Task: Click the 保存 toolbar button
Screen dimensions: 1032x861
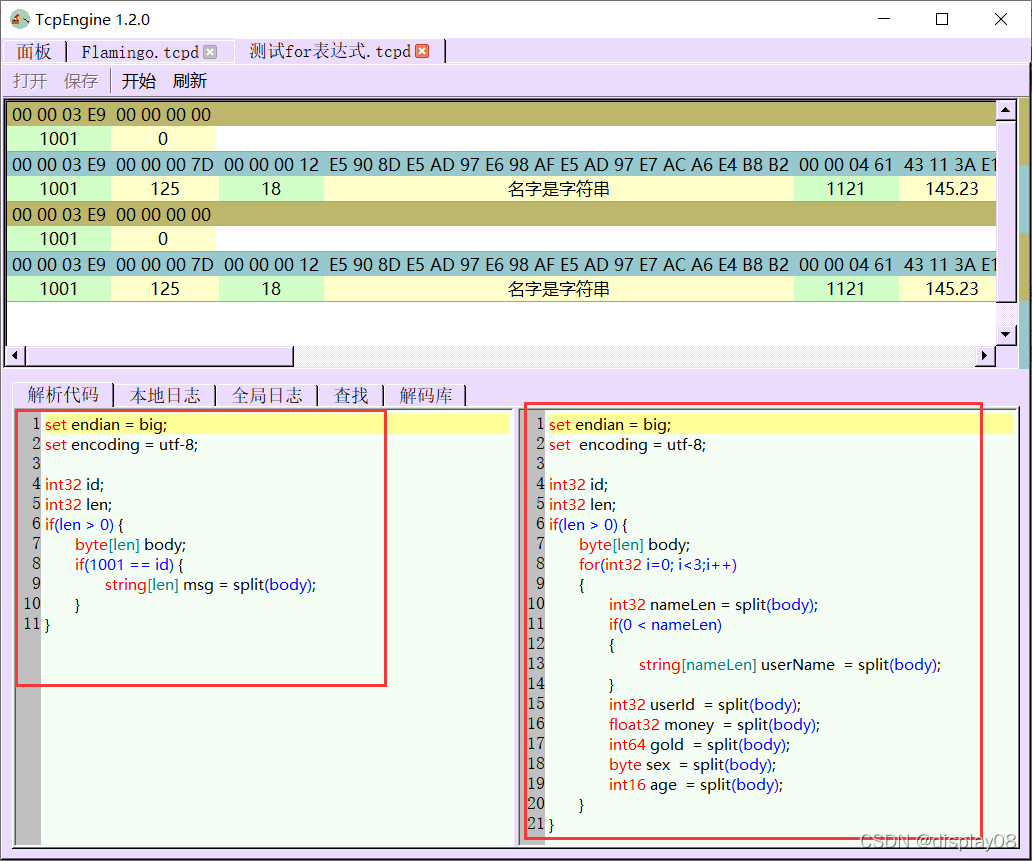Action: tap(81, 81)
